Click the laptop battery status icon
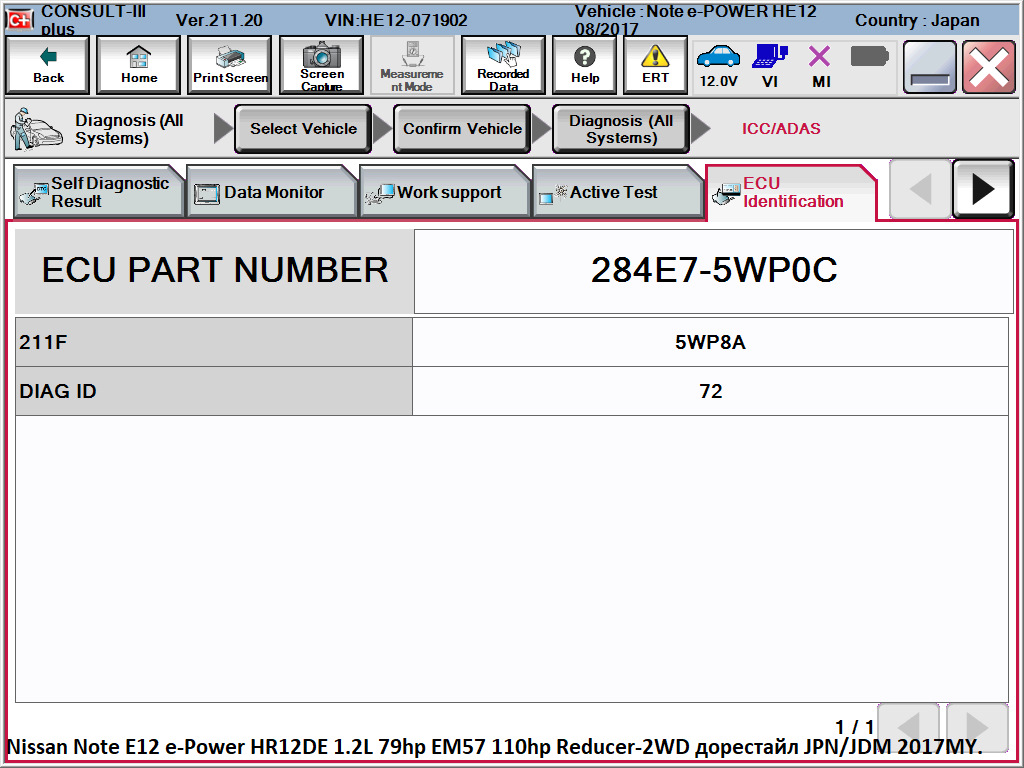 870,57
